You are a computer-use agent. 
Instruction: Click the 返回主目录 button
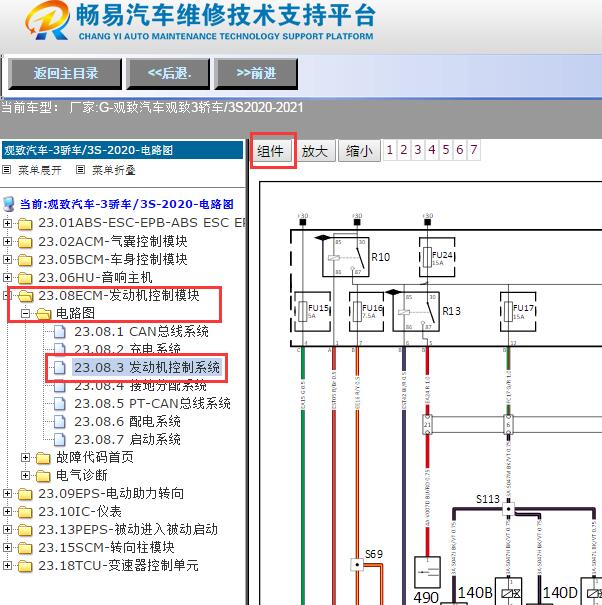click(x=65, y=73)
